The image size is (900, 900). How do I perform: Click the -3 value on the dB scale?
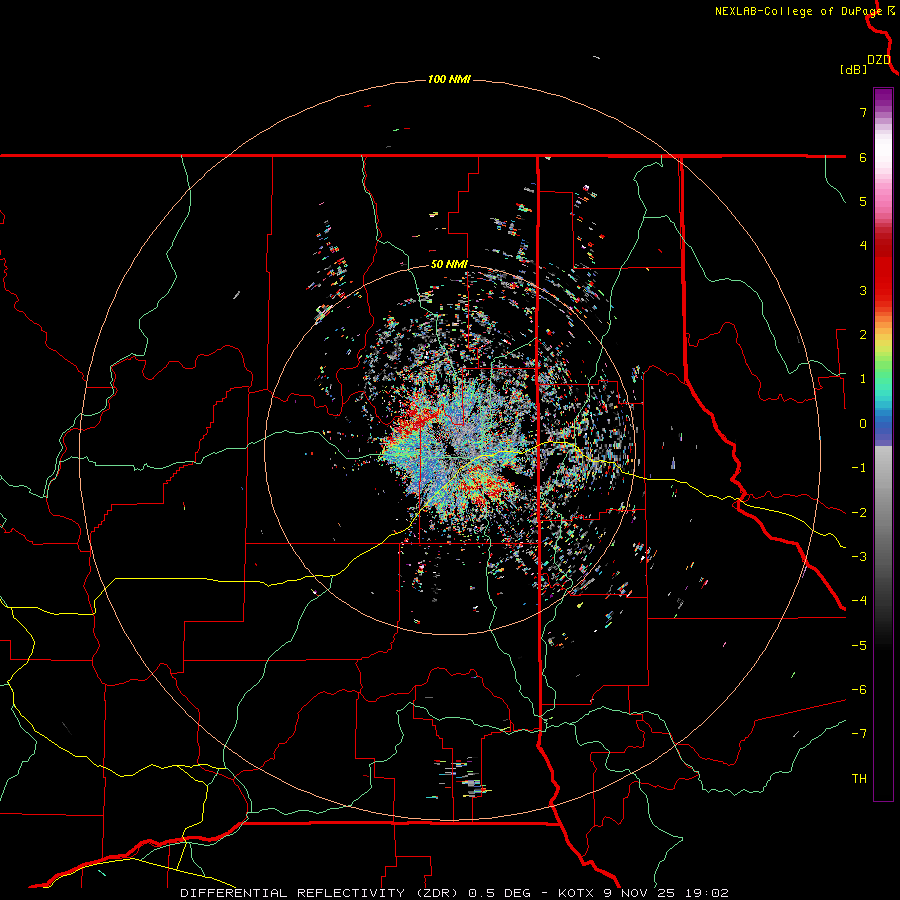pyautogui.click(x=859, y=556)
